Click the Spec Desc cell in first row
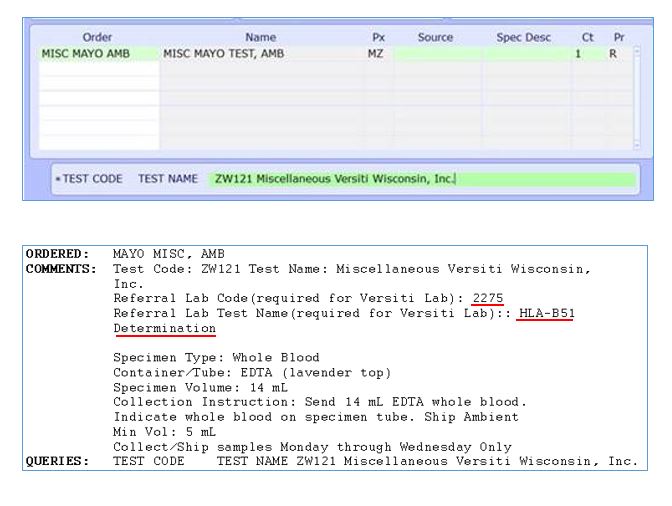The height and width of the screenshot is (506, 672). point(524,54)
